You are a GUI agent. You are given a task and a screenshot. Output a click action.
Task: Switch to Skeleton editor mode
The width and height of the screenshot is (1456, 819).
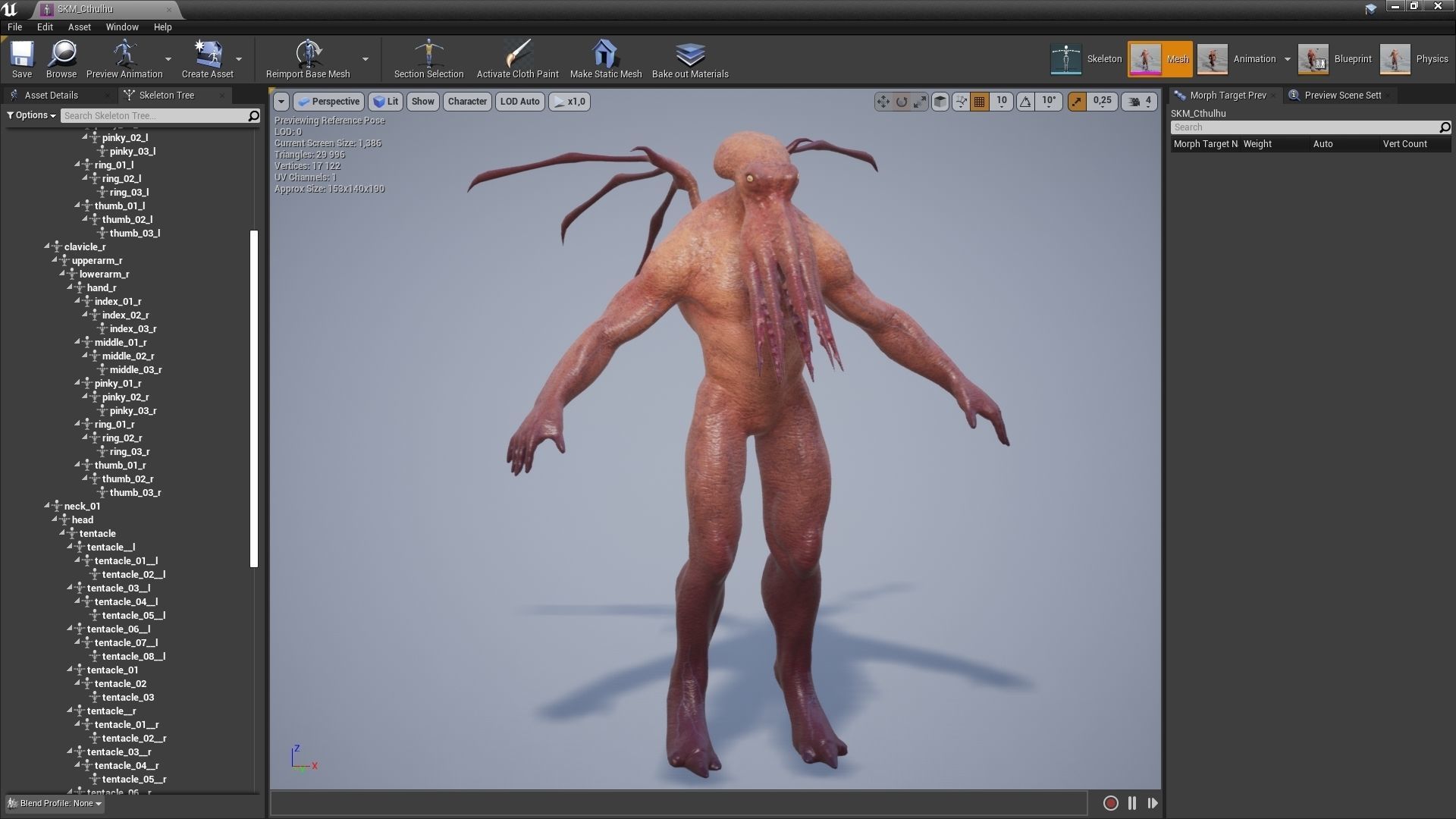tap(1087, 59)
